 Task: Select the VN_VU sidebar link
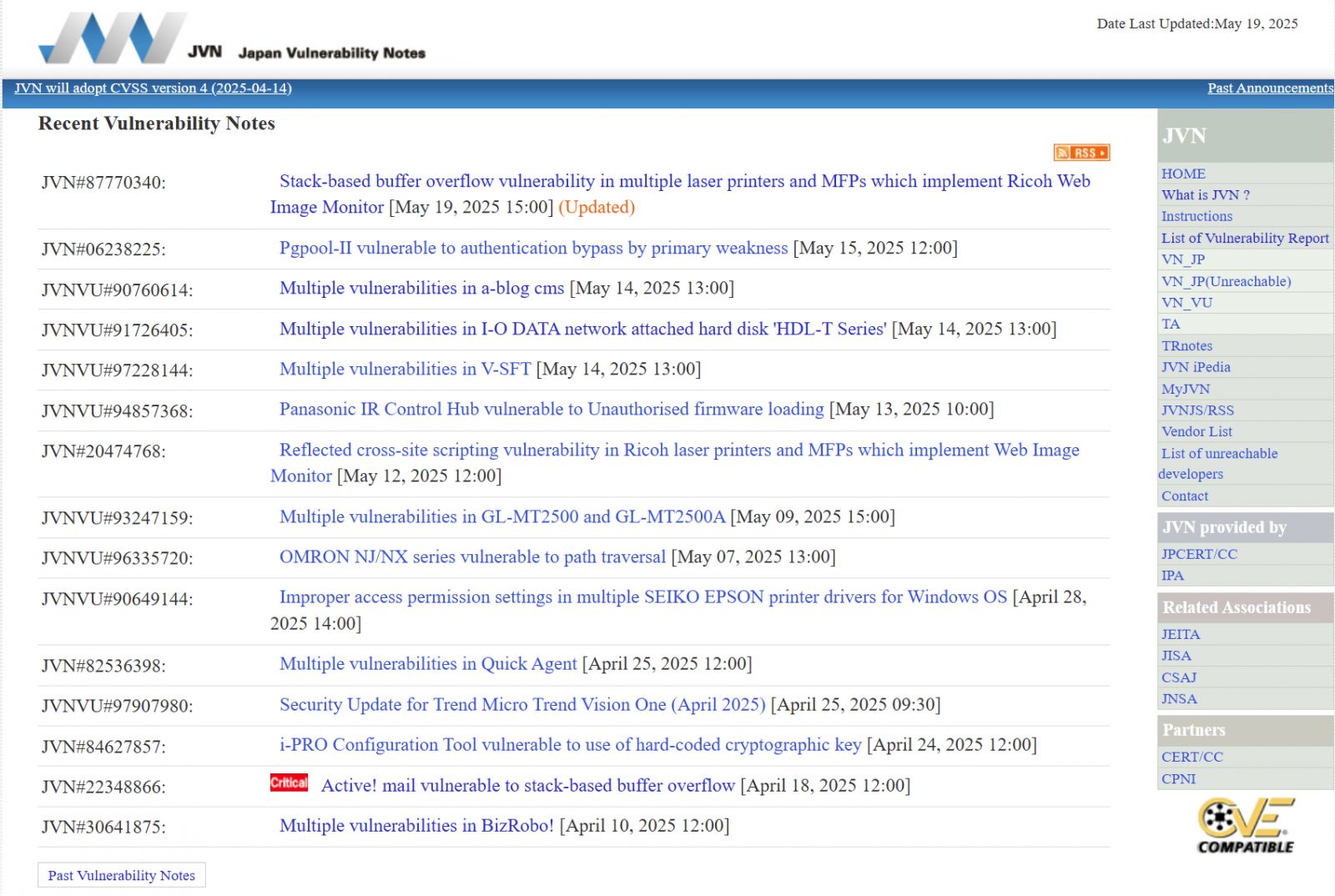click(x=1186, y=303)
